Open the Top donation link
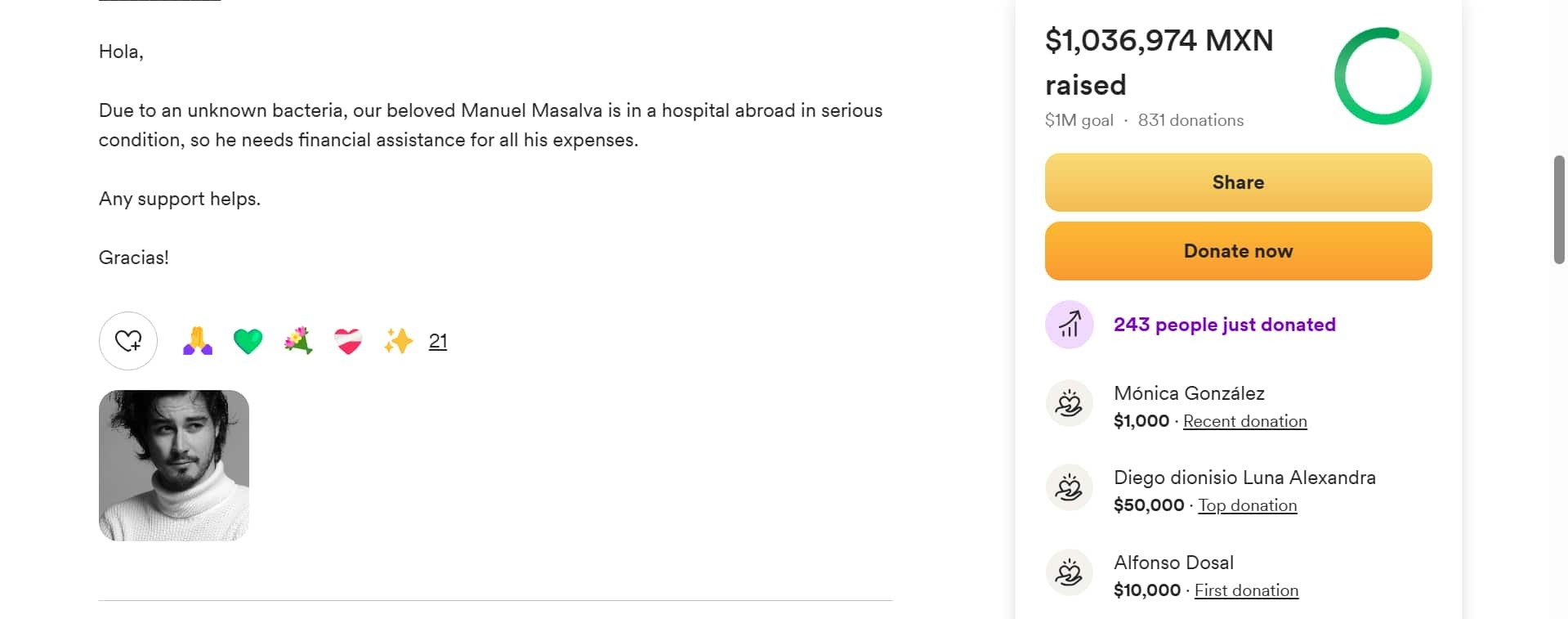 click(1247, 505)
